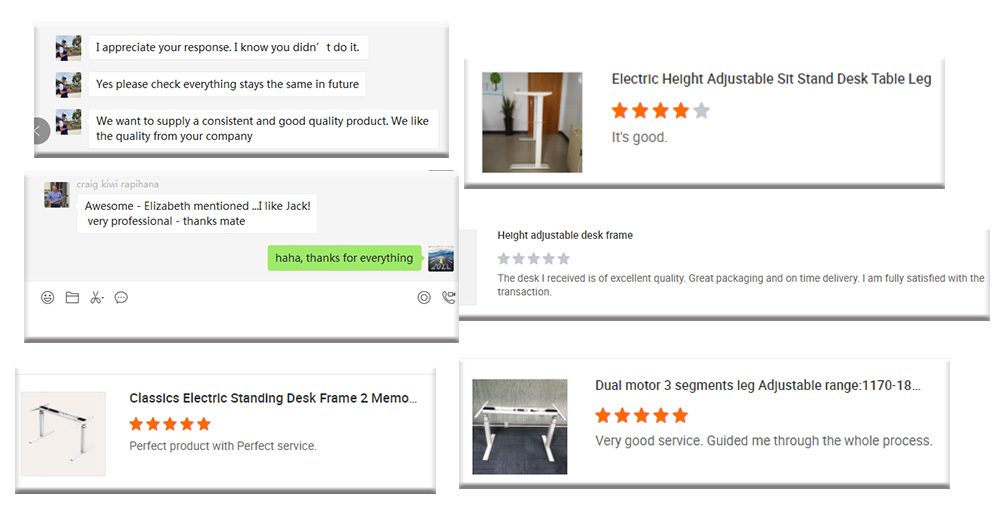
Task: Click craig kiwi rapihana's avatar
Action: (57, 194)
